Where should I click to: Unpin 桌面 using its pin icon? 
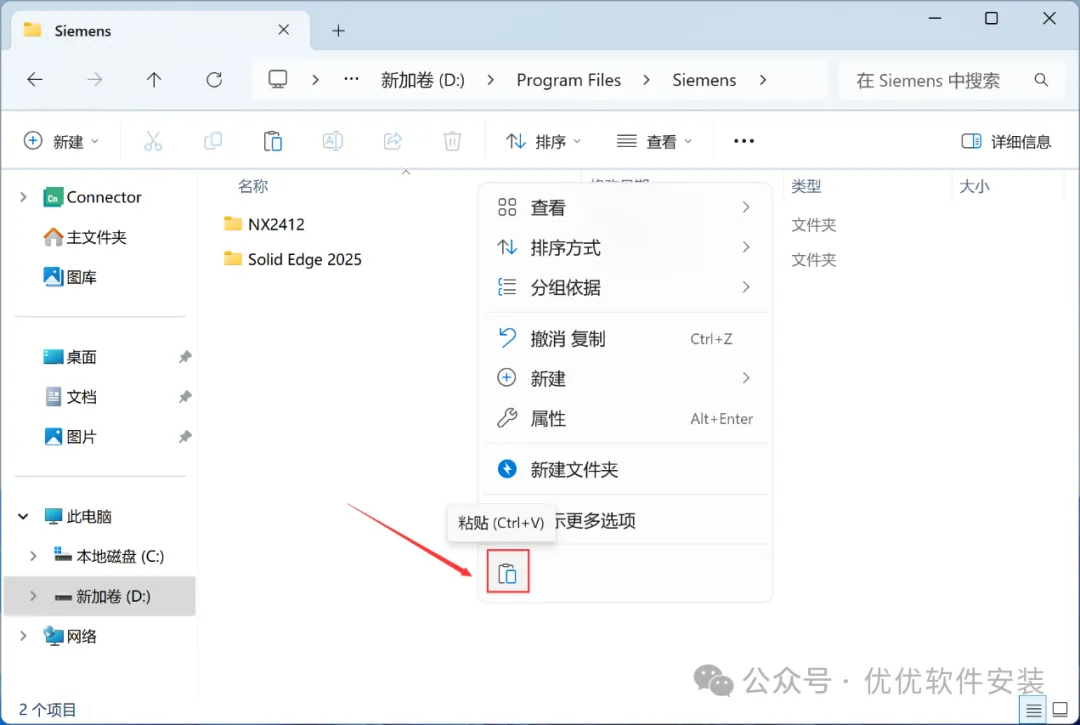click(185, 357)
